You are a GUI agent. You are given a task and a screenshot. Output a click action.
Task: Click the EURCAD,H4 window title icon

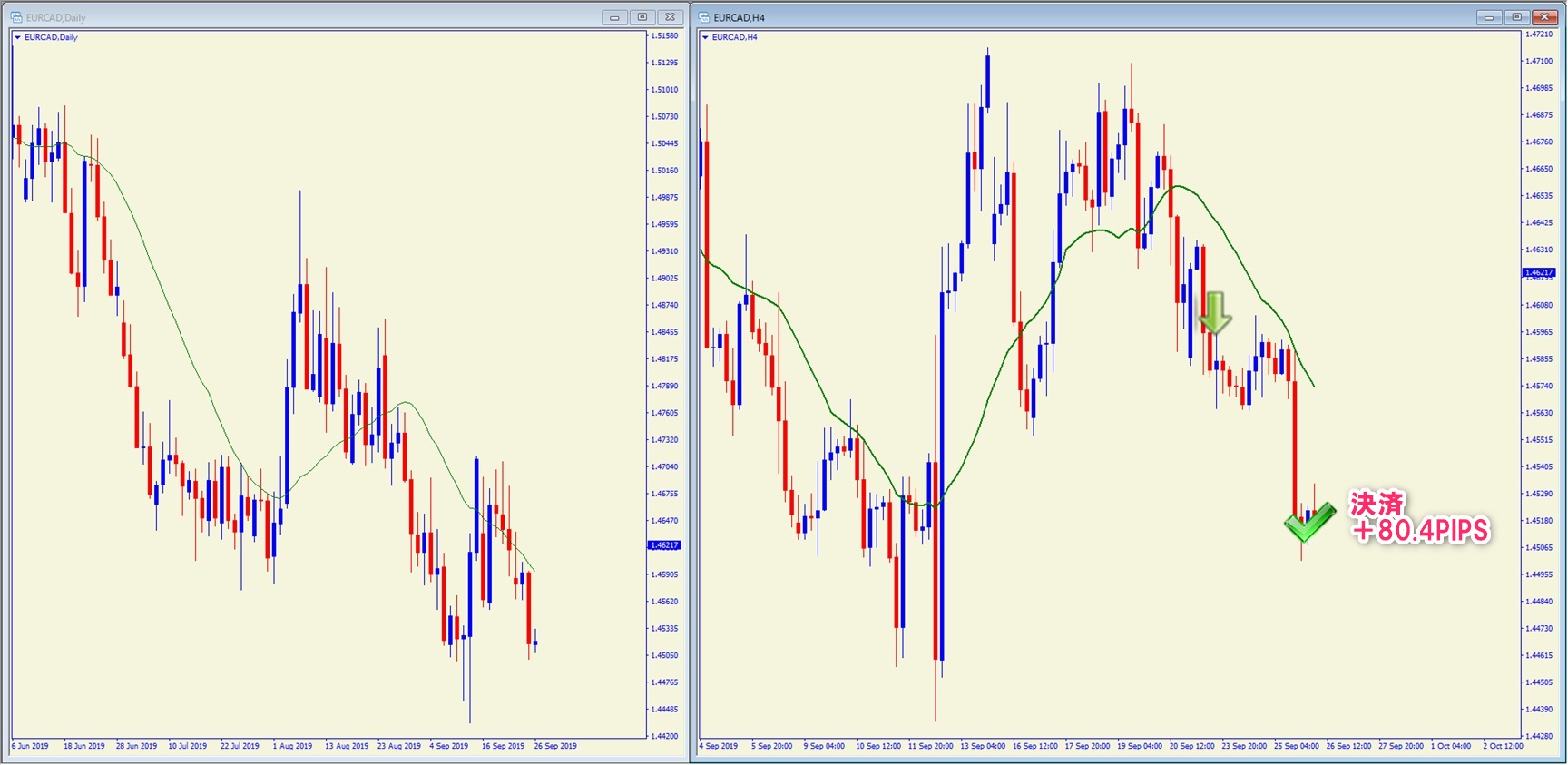point(704,17)
